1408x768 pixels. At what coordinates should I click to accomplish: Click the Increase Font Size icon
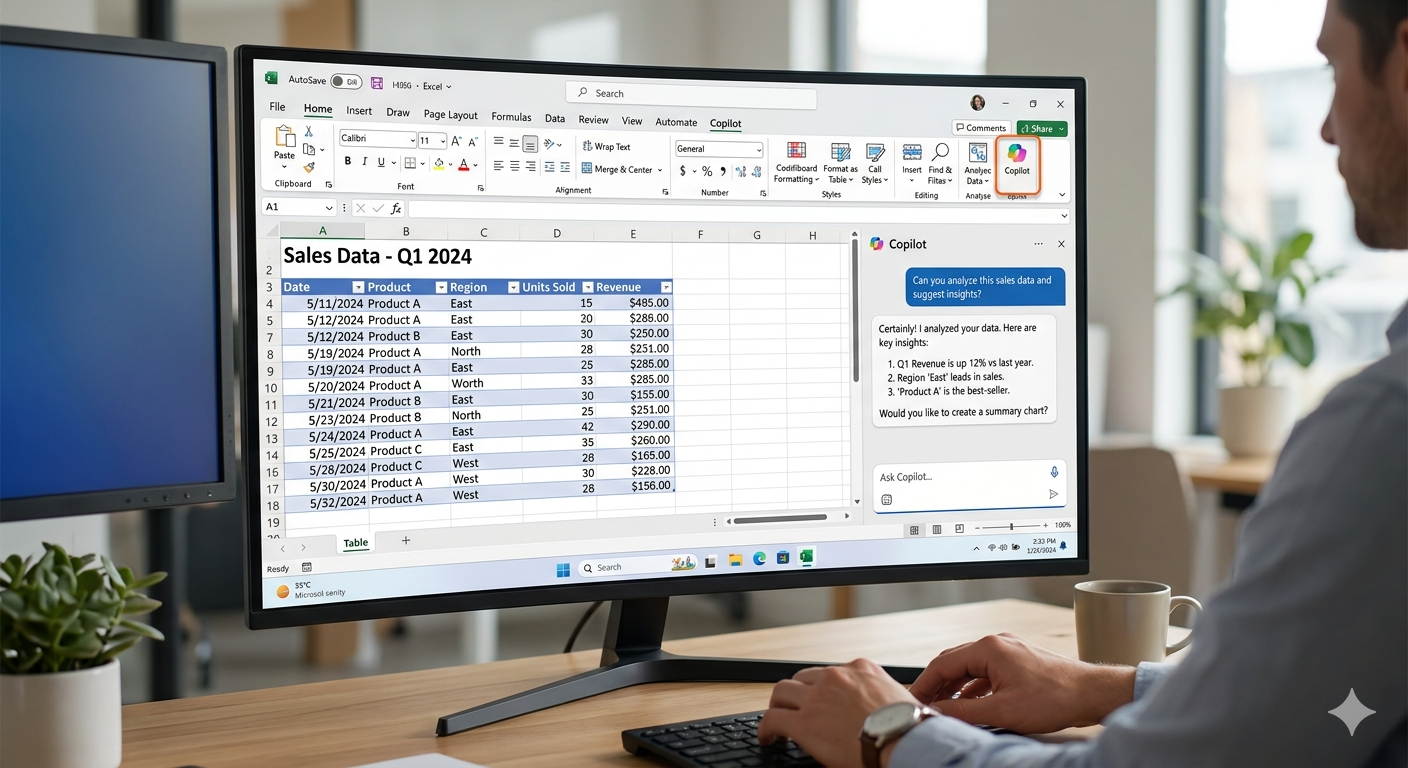tap(456, 141)
